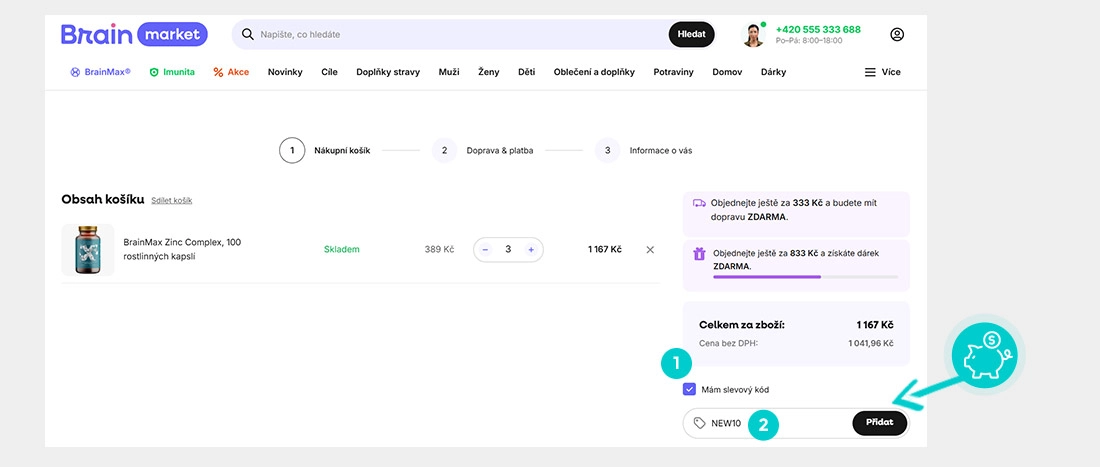Open Dárky category

click(773, 72)
